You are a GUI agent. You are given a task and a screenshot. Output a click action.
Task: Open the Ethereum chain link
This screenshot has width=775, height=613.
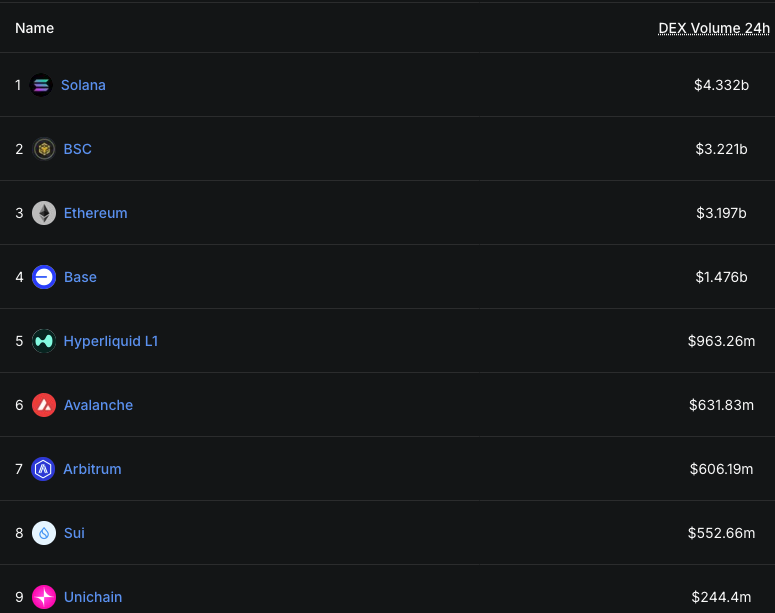[95, 213]
